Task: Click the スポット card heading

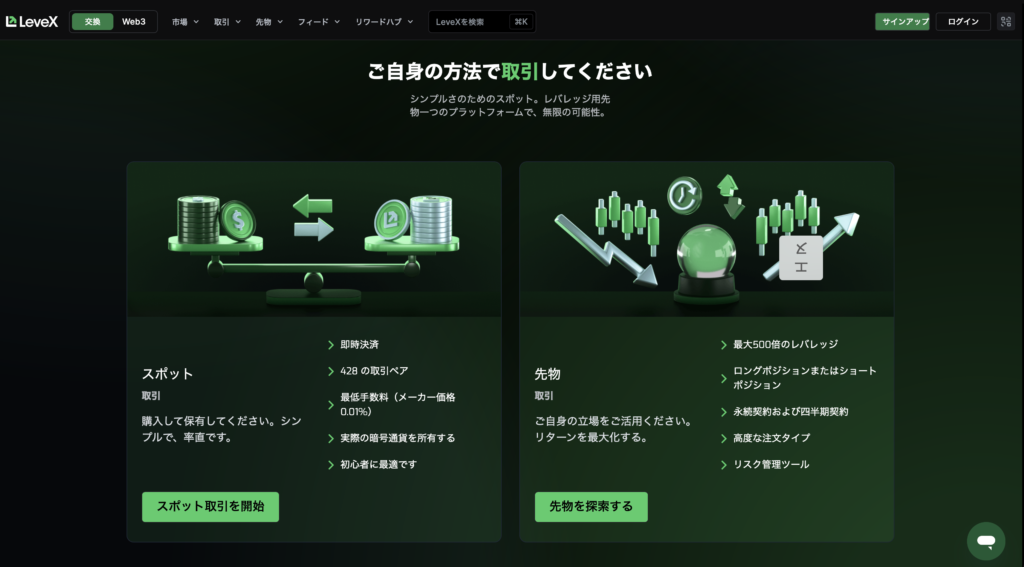Action: [168, 374]
